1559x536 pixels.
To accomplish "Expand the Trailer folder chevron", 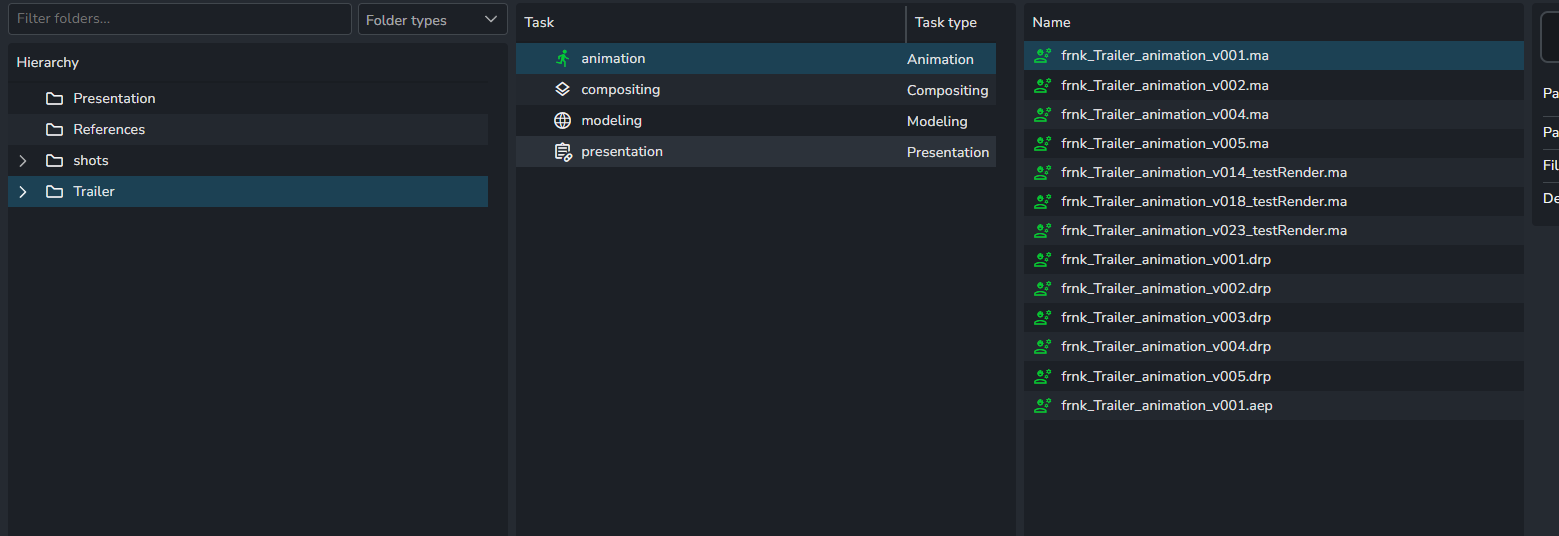I will tap(23, 191).
